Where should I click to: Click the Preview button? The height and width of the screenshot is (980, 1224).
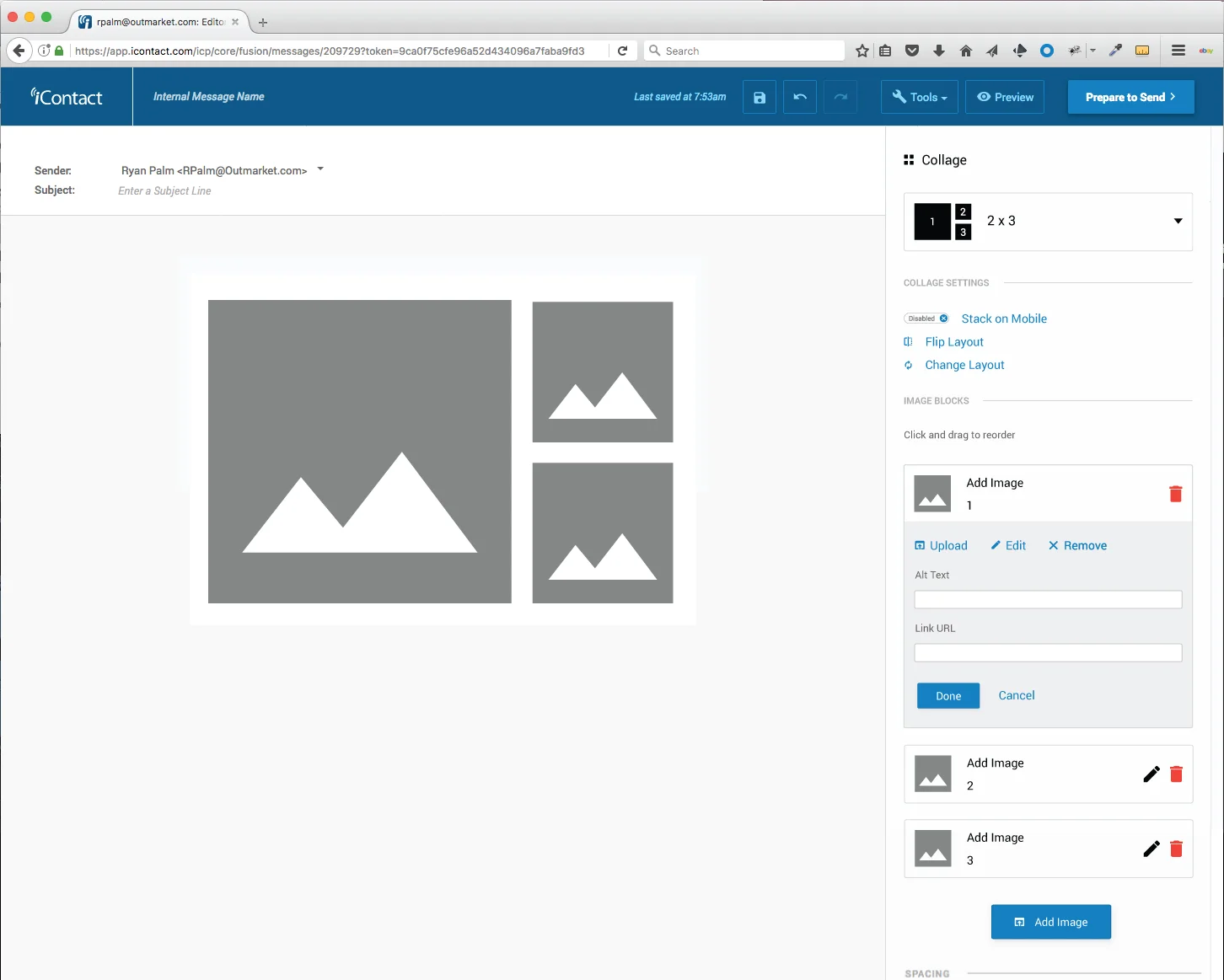[1005, 97]
